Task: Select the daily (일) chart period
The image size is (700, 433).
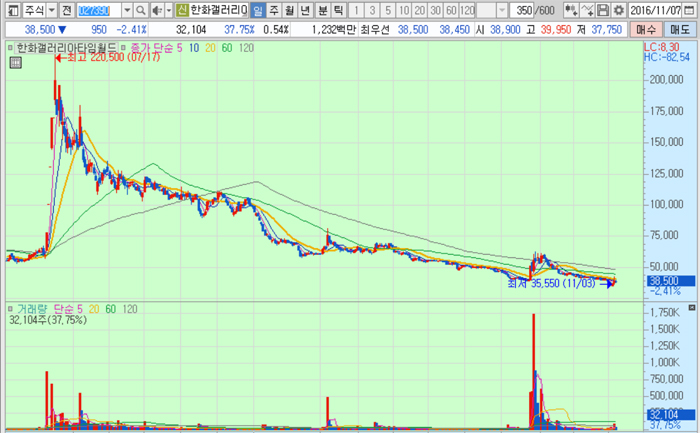Action: [x=258, y=10]
